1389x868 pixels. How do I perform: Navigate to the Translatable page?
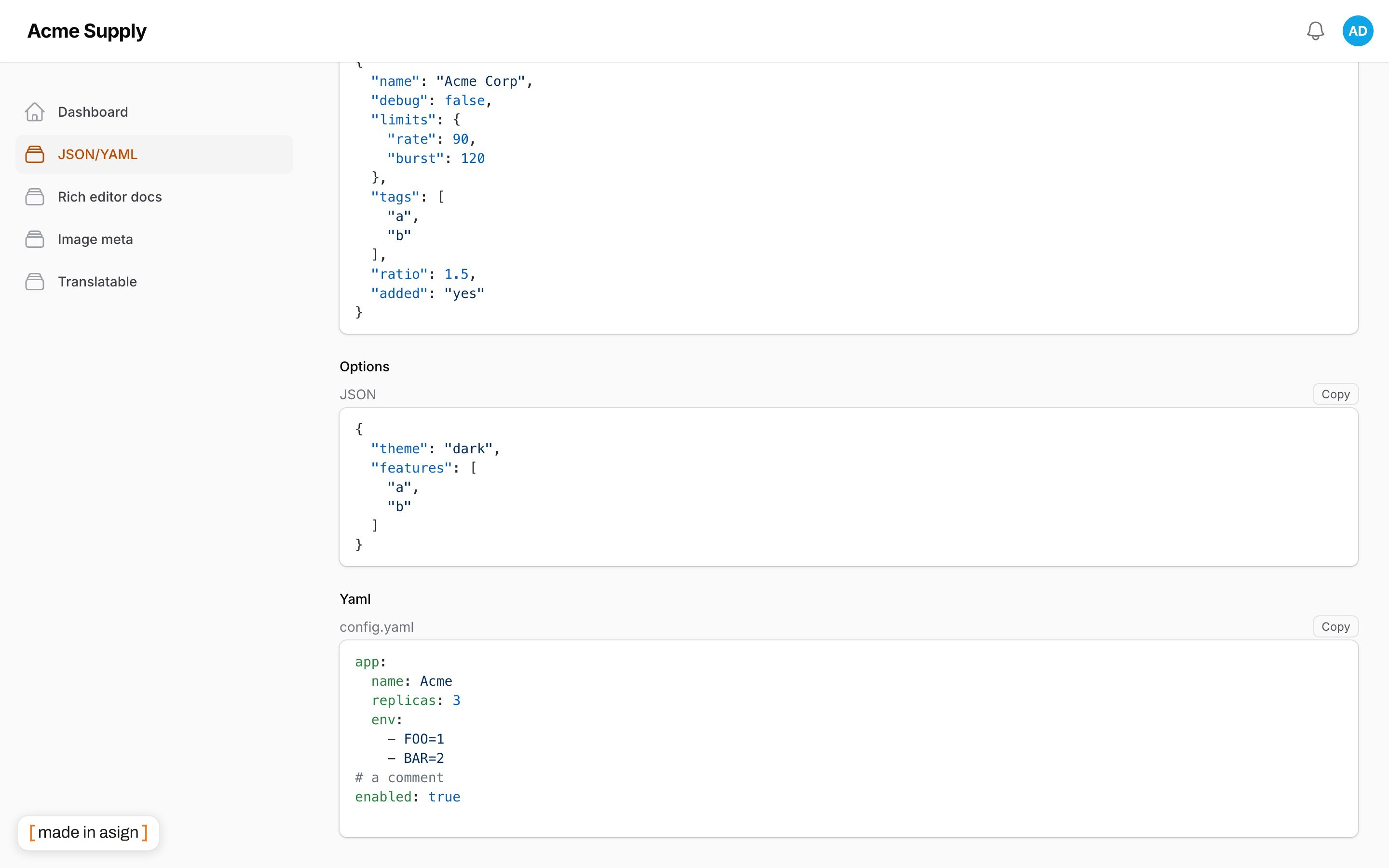pyautogui.click(x=154, y=282)
